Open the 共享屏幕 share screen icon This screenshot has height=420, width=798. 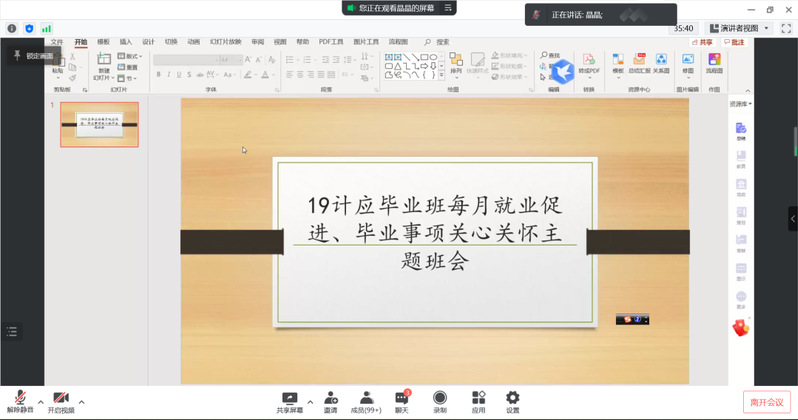coord(290,398)
